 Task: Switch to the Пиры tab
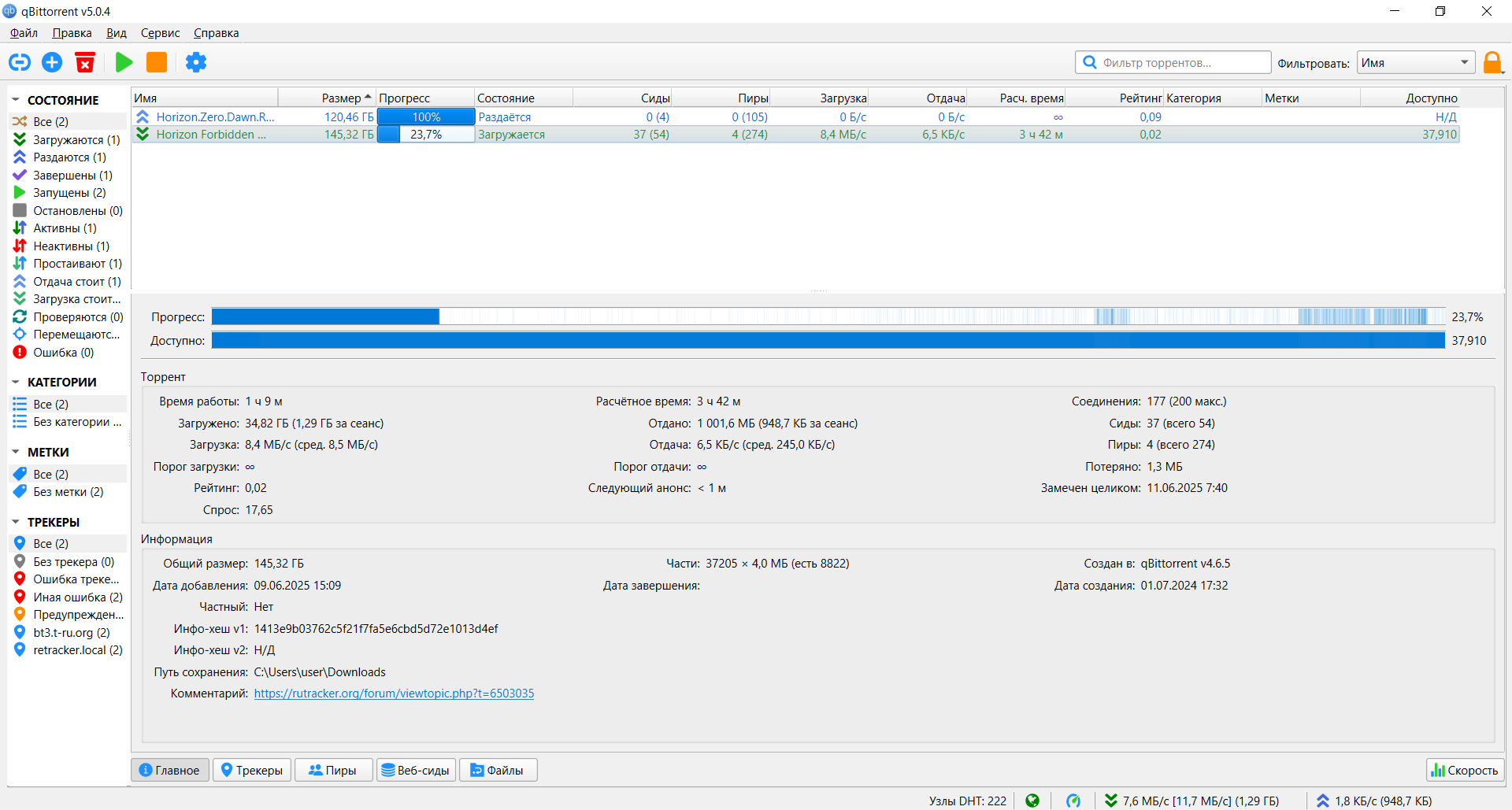click(x=333, y=770)
